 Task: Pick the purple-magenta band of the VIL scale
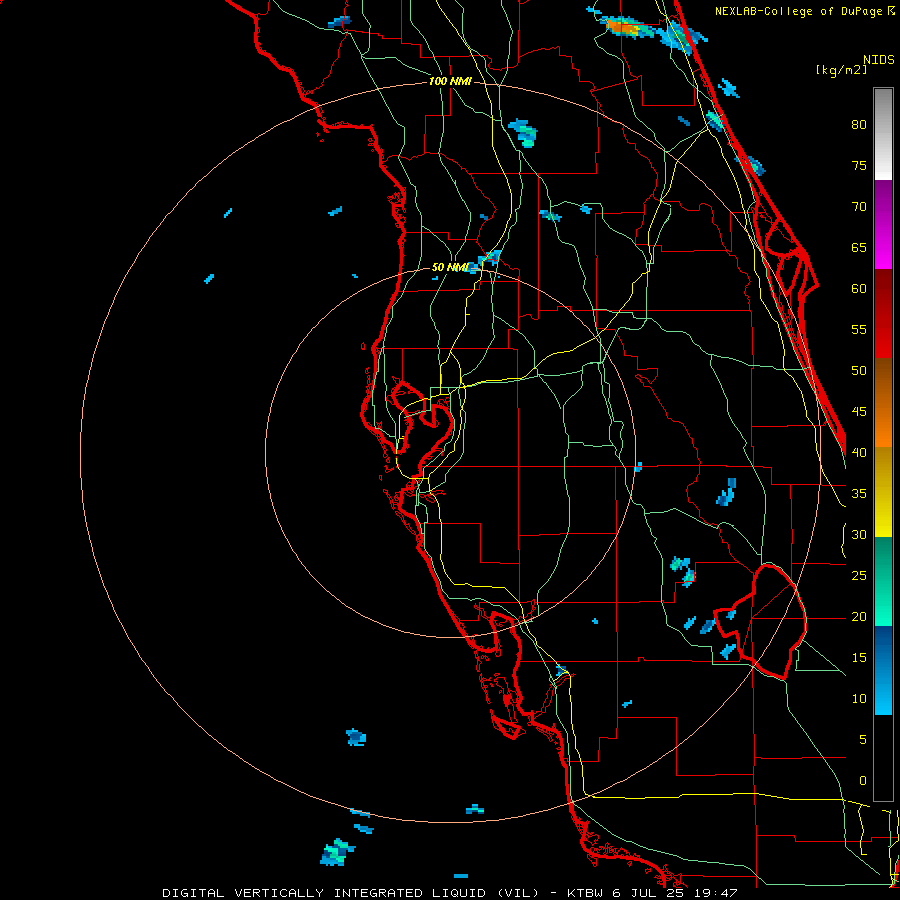click(883, 225)
